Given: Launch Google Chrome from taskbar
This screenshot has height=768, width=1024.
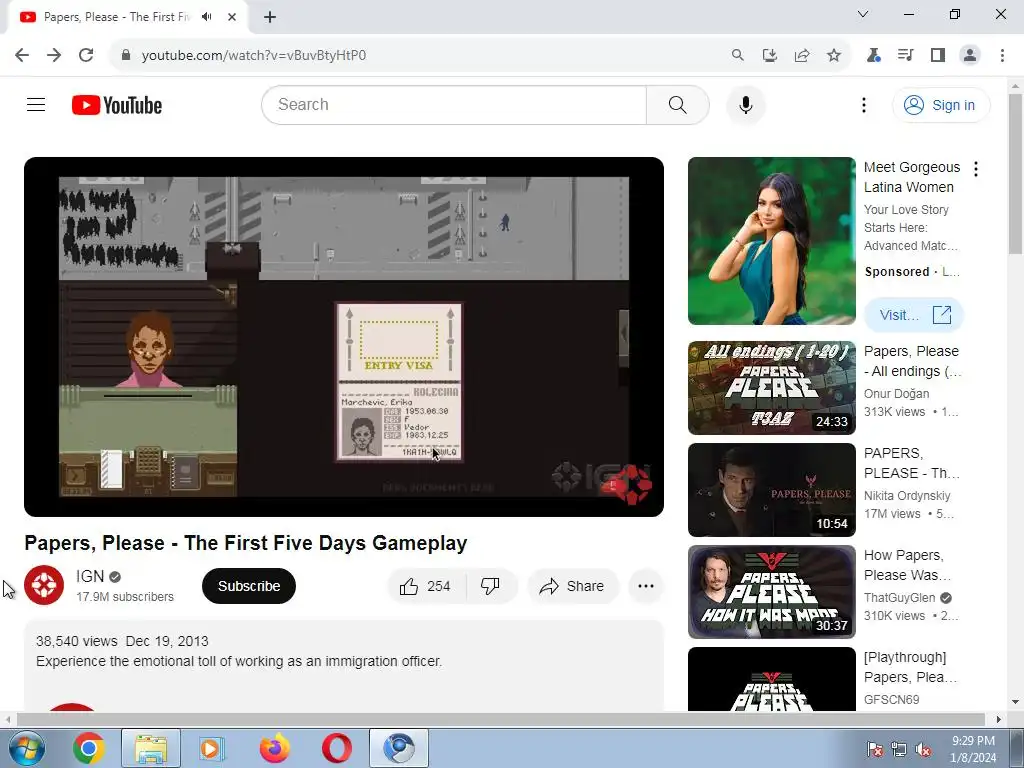Looking at the screenshot, I should tap(89, 748).
